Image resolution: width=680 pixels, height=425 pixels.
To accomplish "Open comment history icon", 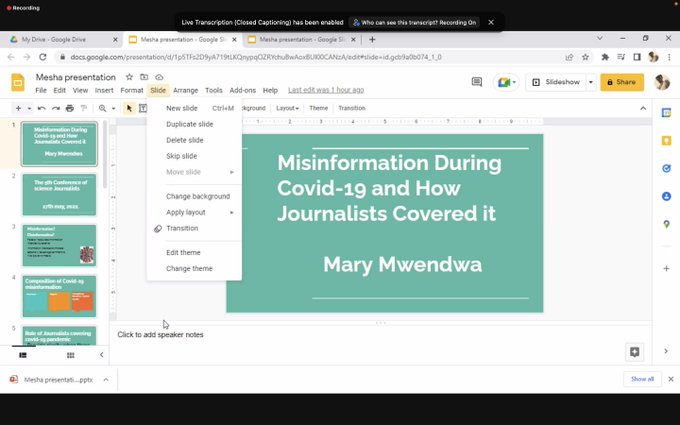I will pos(476,82).
